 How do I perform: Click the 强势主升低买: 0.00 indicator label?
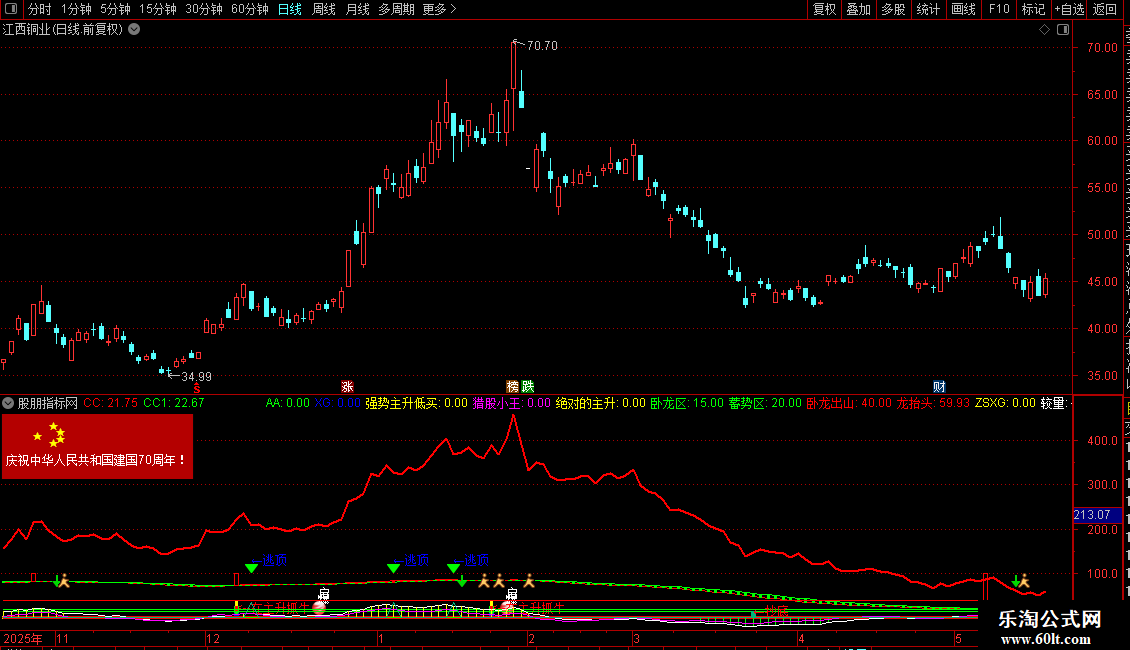[x=416, y=403]
